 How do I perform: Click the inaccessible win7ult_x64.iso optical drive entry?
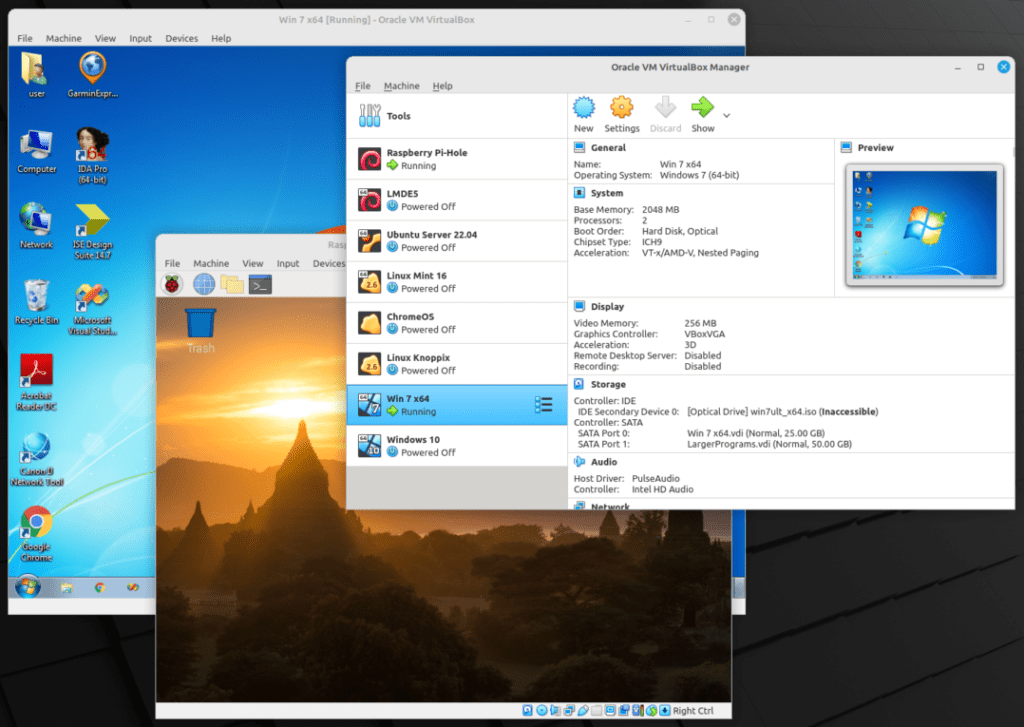click(x=782, y=412)
